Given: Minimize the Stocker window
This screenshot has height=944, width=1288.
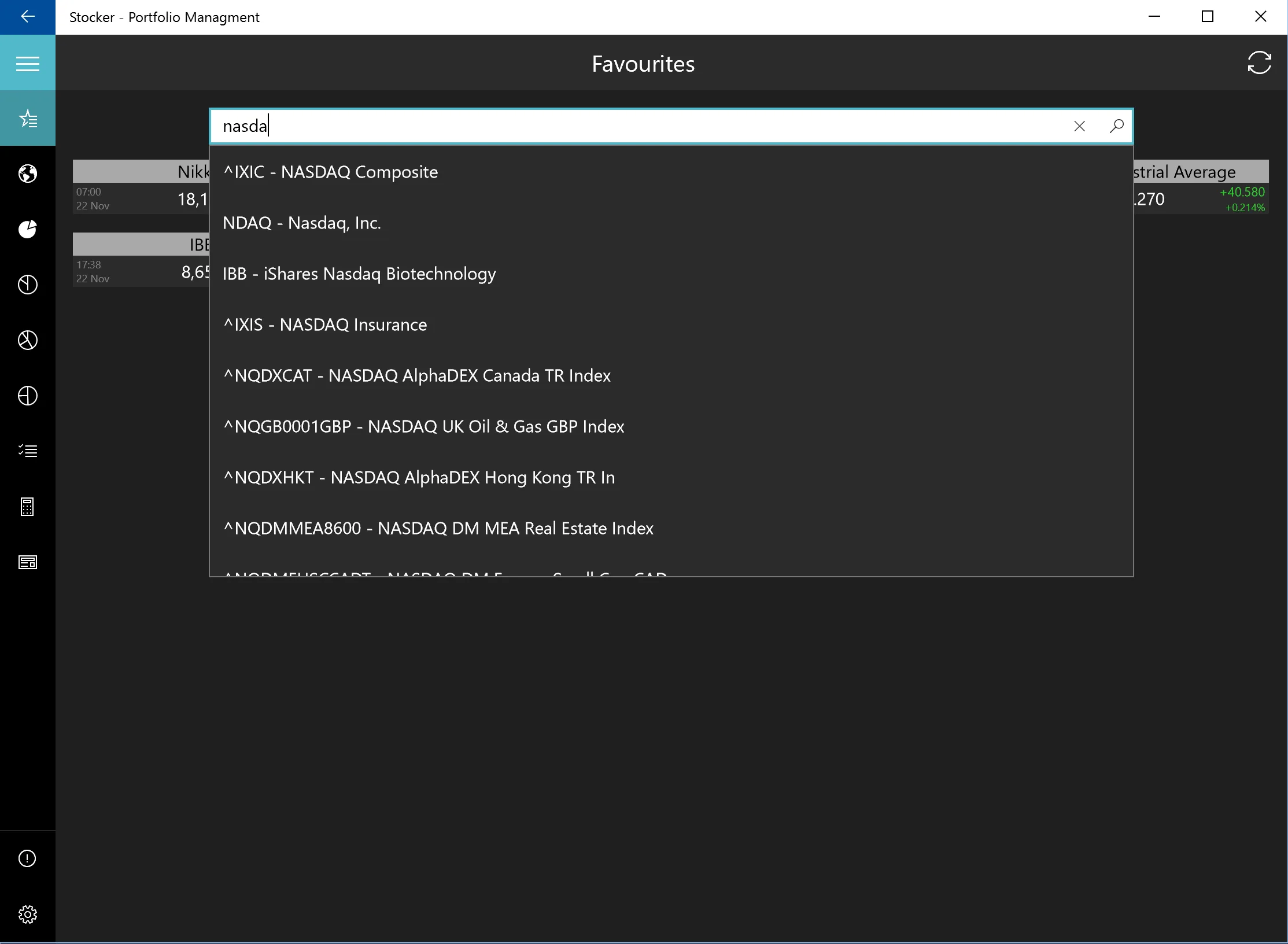Looking at the screenshot, I should [x=1154, y=17].
